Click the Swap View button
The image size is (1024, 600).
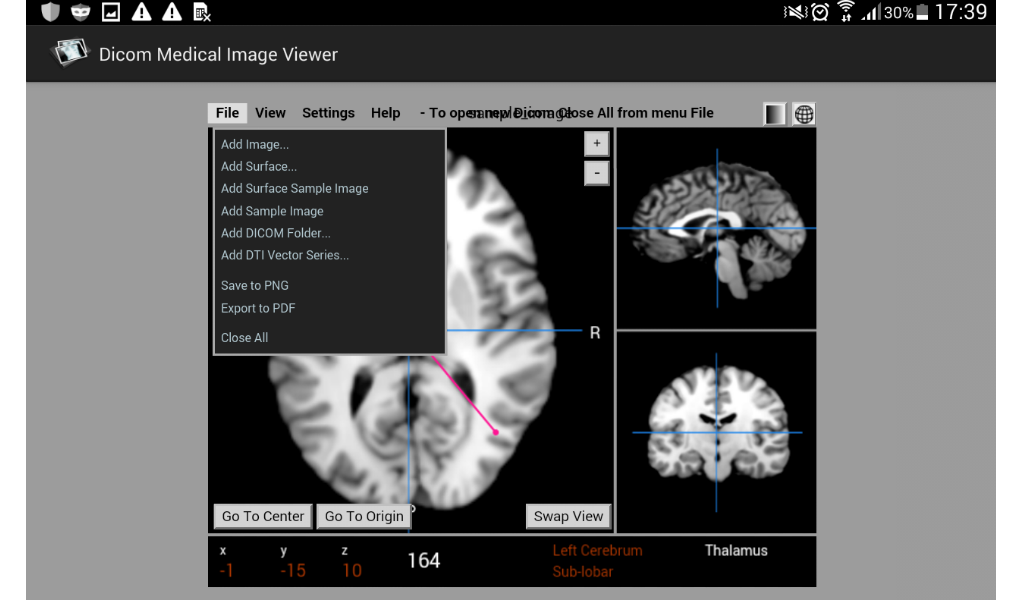point(568,516)
